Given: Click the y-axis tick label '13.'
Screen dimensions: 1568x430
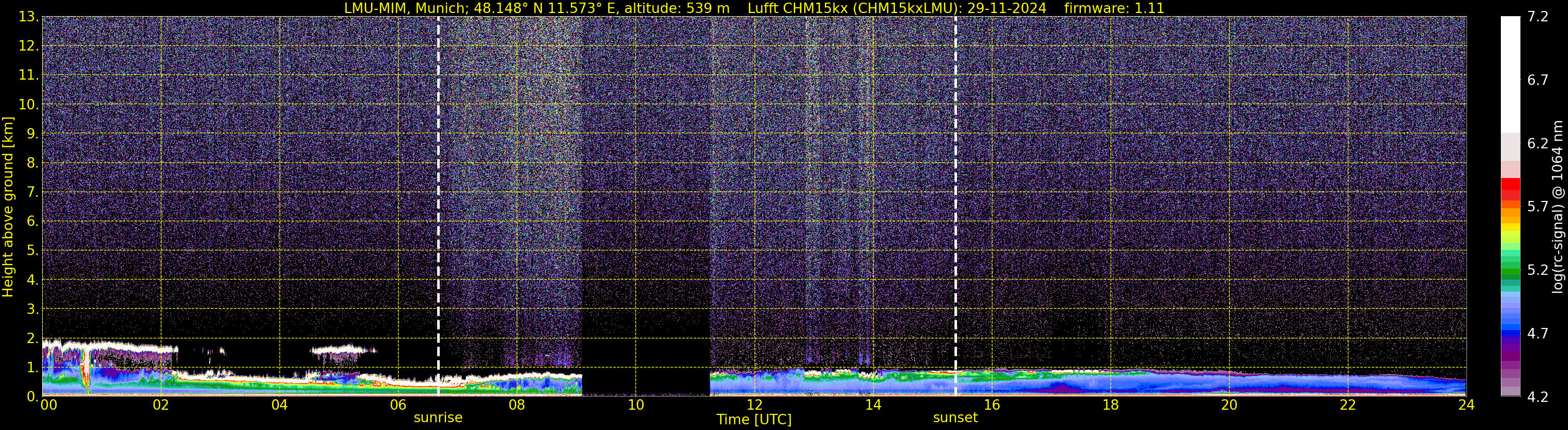Looking at the screenshot, I should point(29,17).
